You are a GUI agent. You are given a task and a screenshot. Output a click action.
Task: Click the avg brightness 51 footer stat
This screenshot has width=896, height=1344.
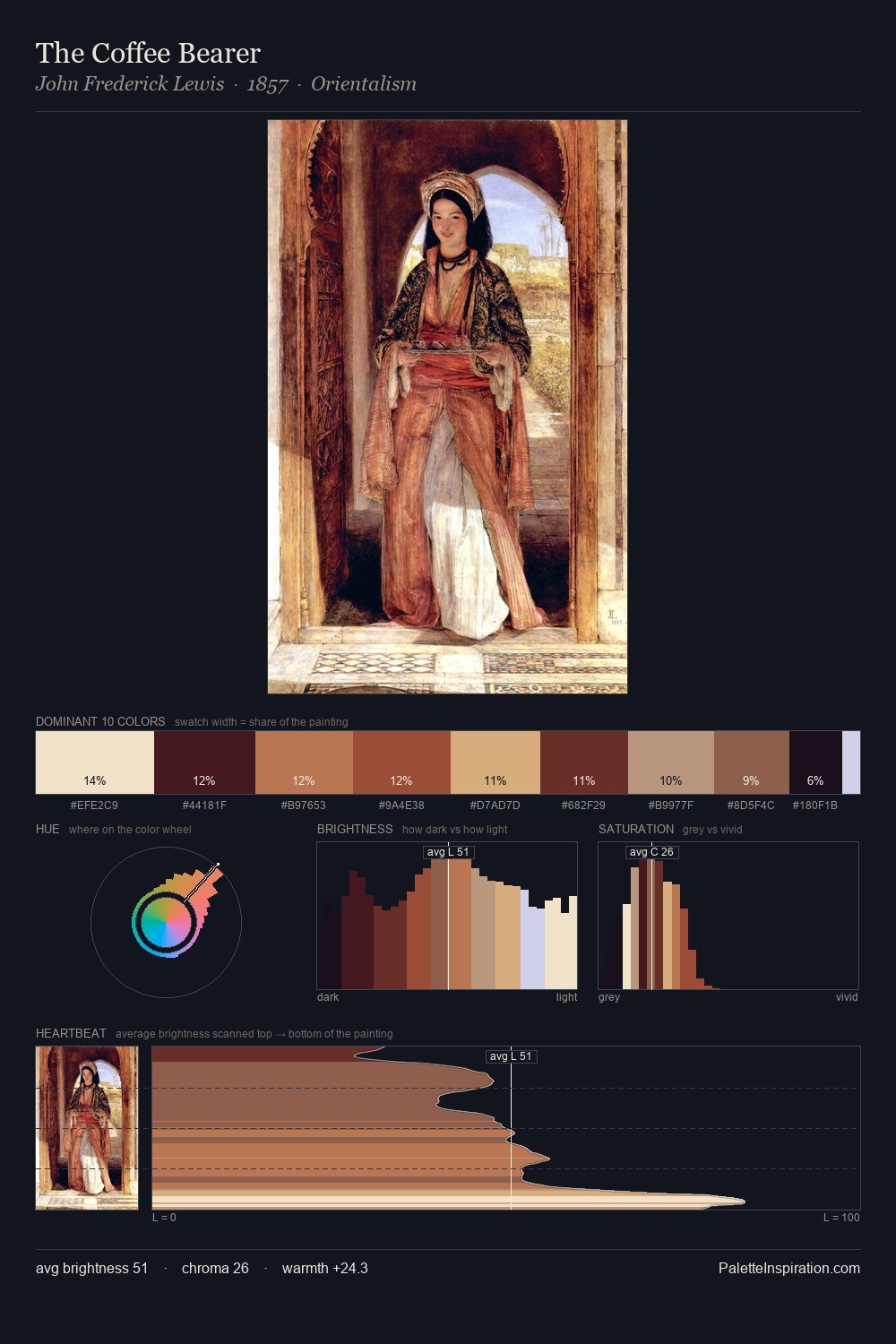coord(92,1268)
